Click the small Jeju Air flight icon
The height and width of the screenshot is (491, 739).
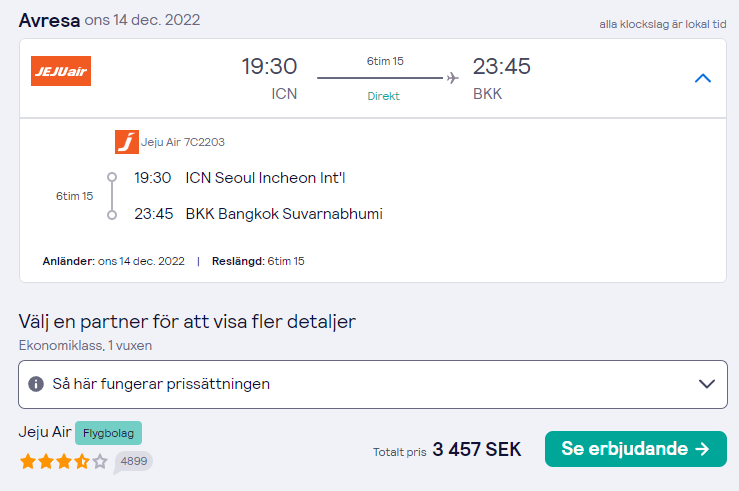point(126,142)
